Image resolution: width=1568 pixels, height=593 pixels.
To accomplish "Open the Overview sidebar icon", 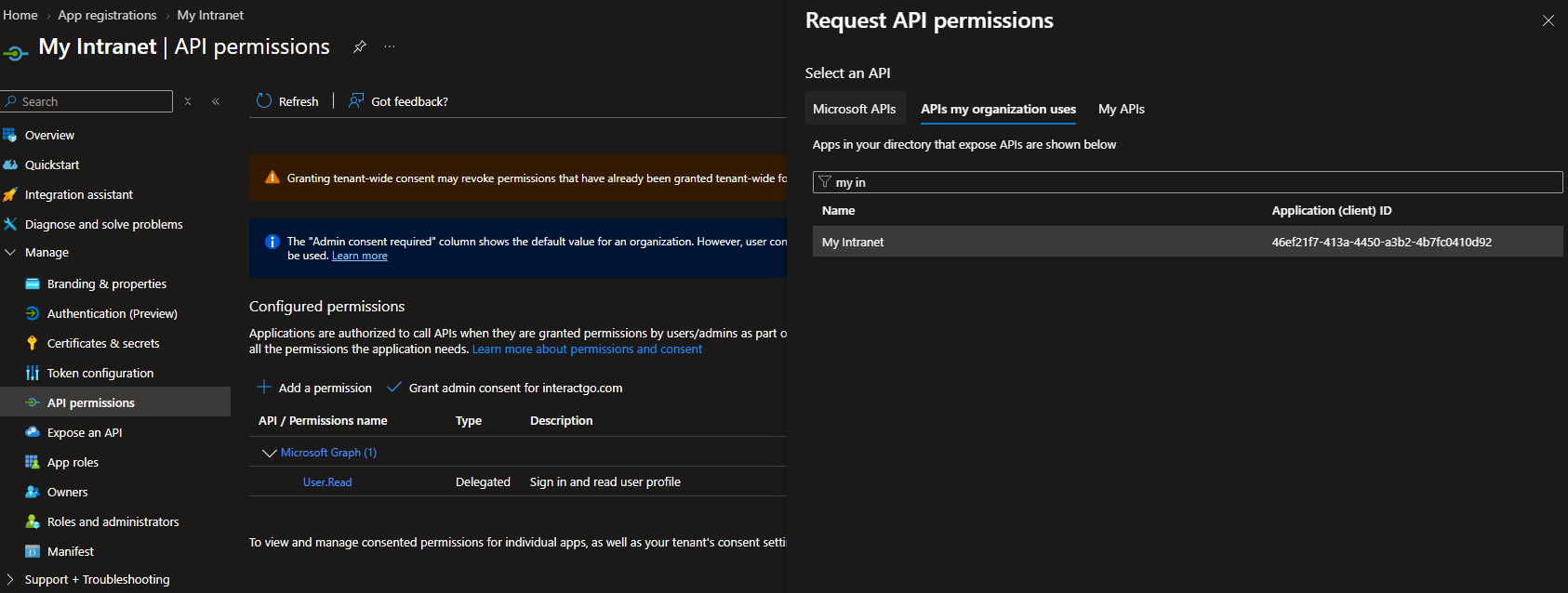I will click(10, 136).
